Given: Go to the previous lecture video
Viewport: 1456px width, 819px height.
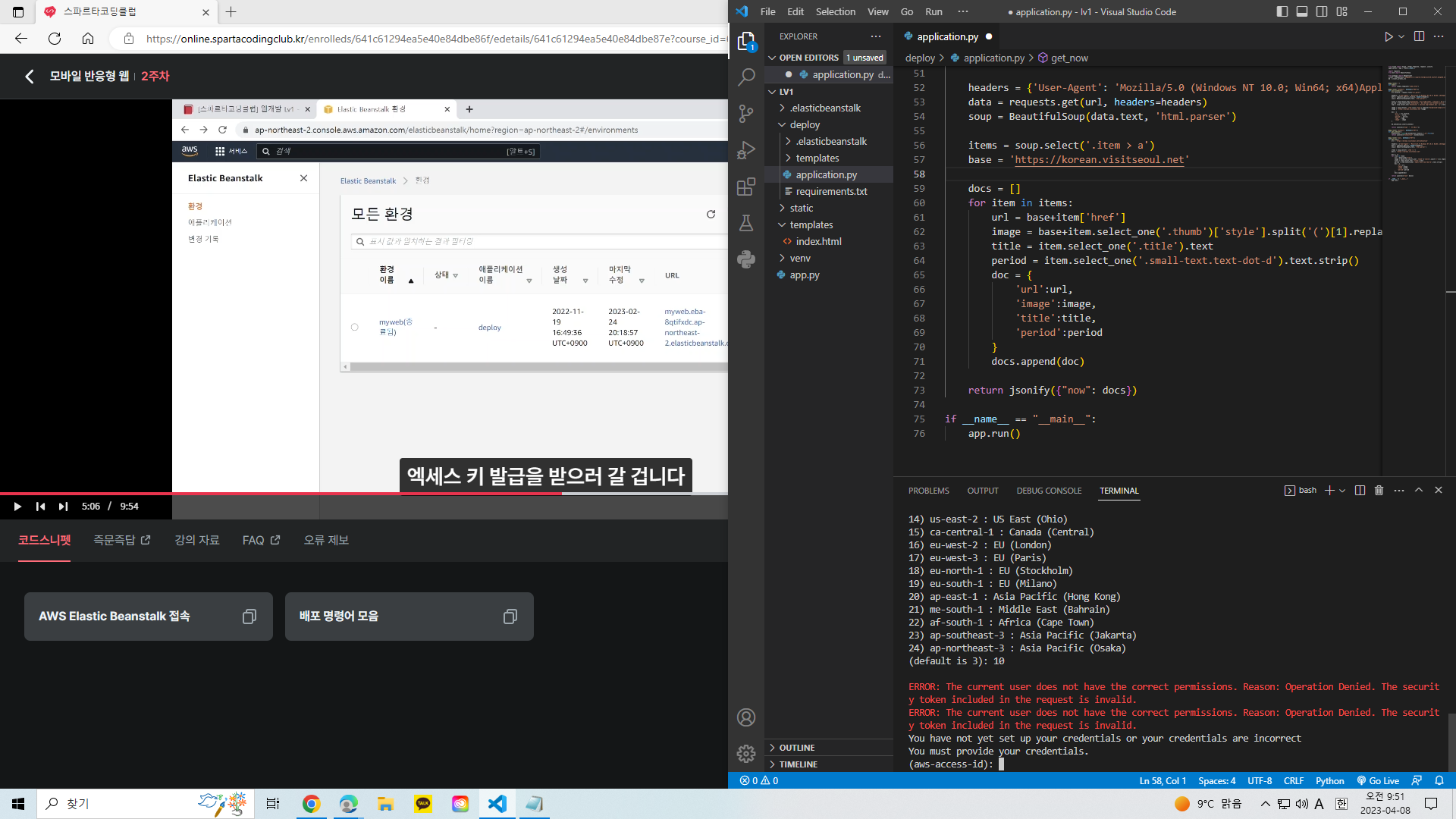Looking at the screenshot, I should (x=41, y=507).
